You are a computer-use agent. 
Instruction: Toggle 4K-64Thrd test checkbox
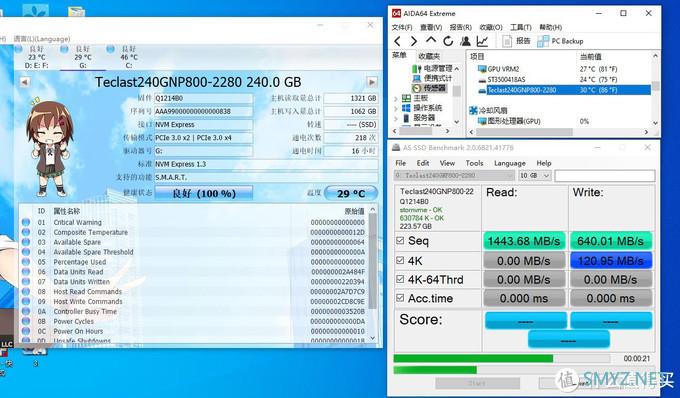pos(400,279)
